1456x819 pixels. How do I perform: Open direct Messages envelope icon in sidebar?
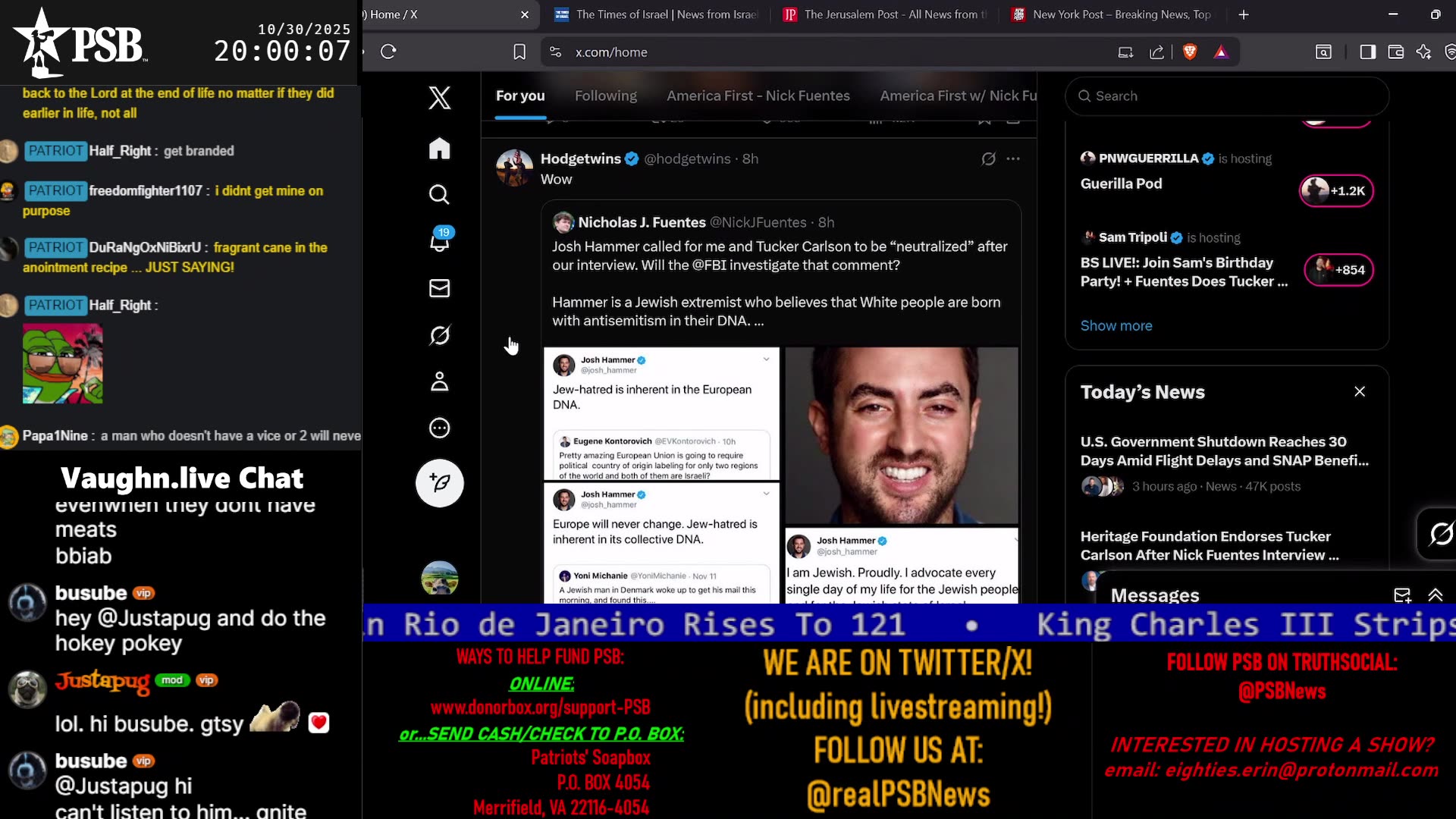point(439,288)
